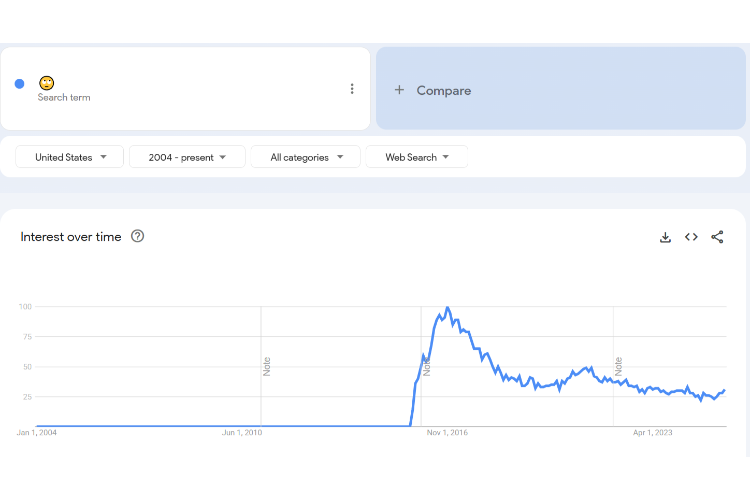Download the interest over time CSV
Image resolution: width=750 pixels, height=500 pixels.
[665, 237]
